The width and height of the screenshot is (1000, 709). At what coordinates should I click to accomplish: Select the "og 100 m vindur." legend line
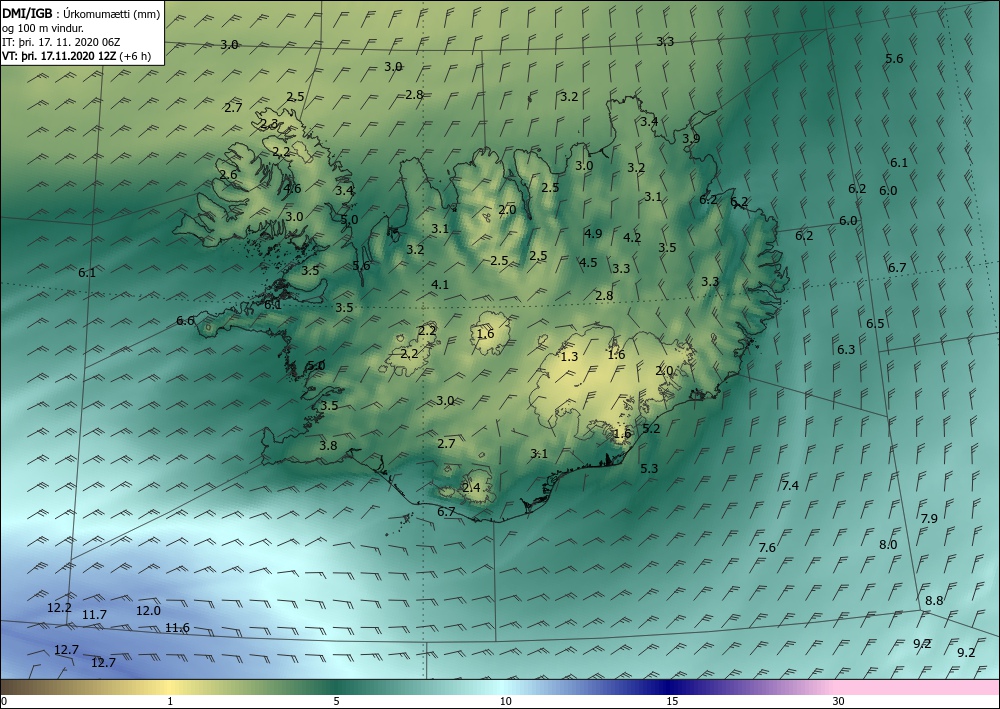coord(43,28)
